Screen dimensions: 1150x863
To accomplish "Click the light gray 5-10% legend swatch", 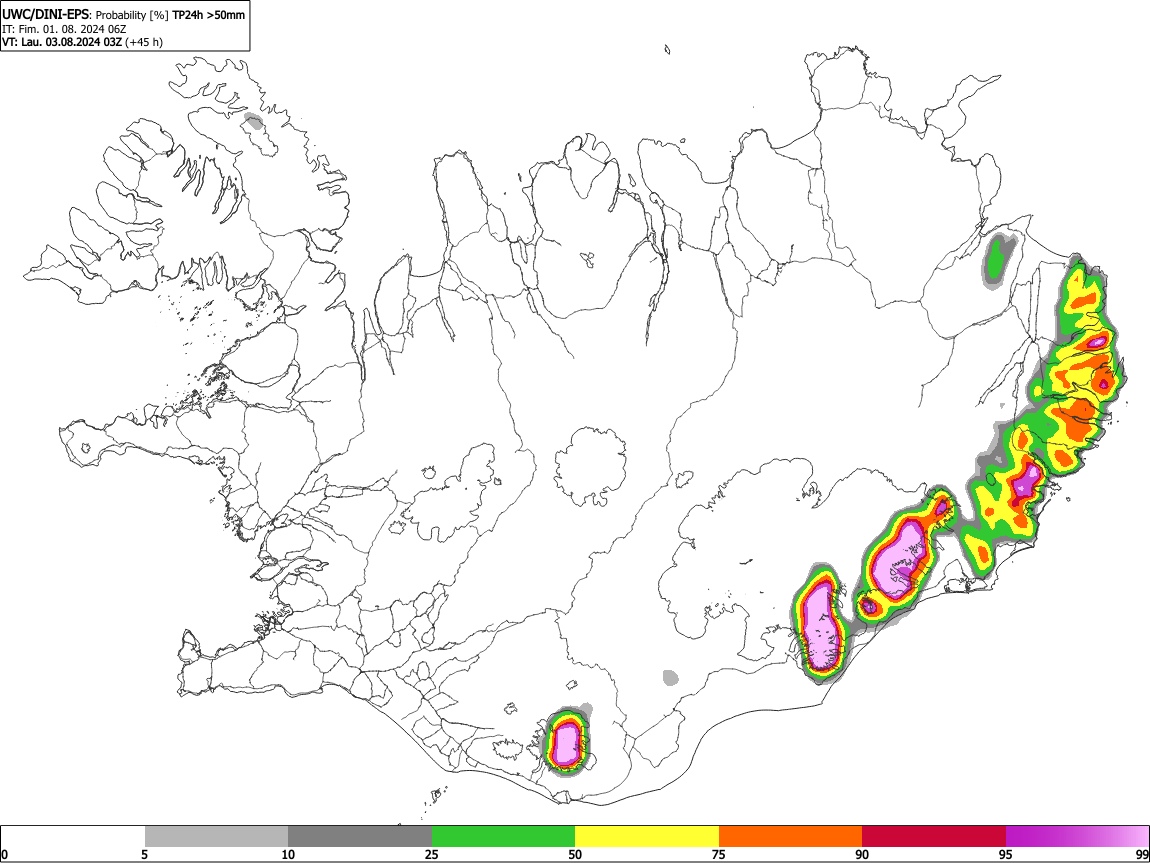I will [216, 837].
